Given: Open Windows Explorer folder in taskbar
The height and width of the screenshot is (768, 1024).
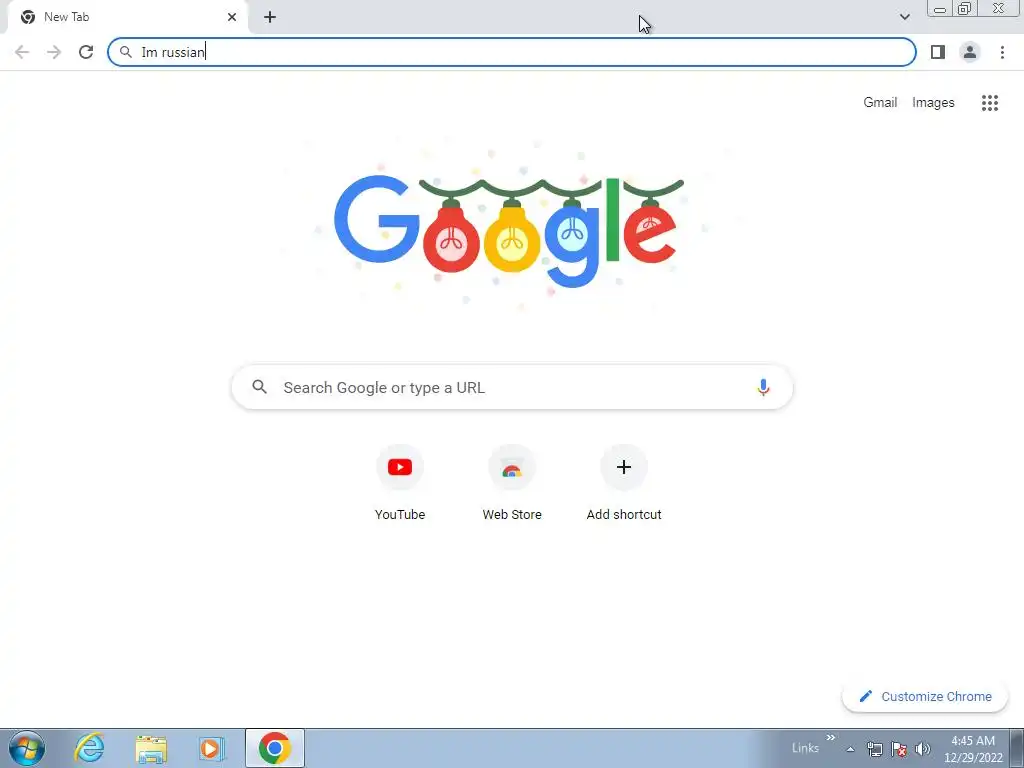Looking at the screenshot, I should 151,748.
